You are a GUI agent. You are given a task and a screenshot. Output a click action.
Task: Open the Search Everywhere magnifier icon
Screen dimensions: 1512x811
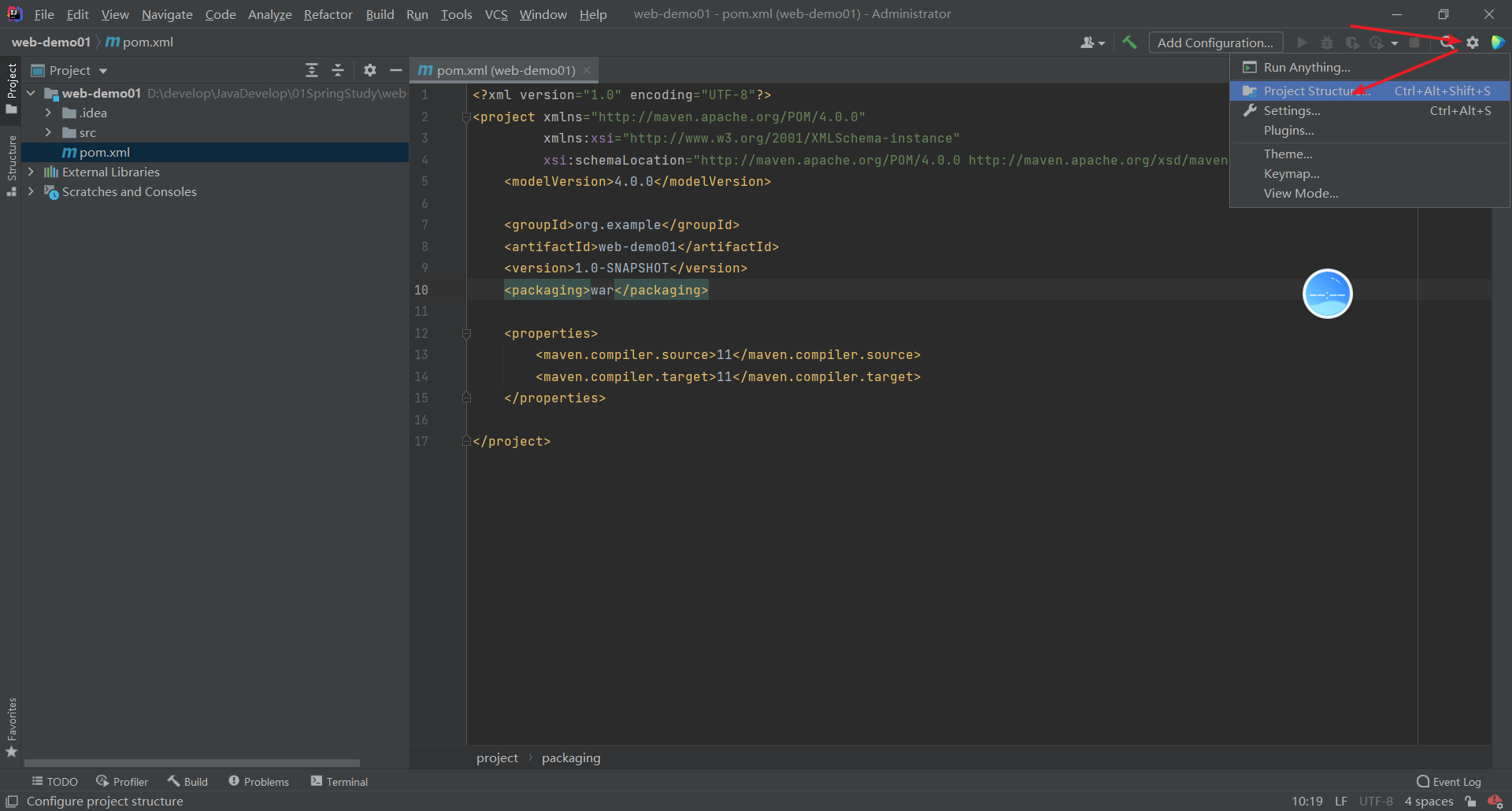(x=1447, y=43)
